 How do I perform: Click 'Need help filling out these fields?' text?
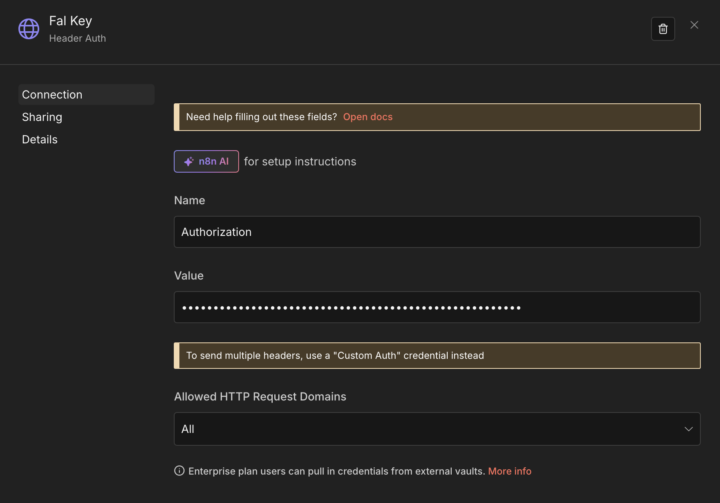261,117
